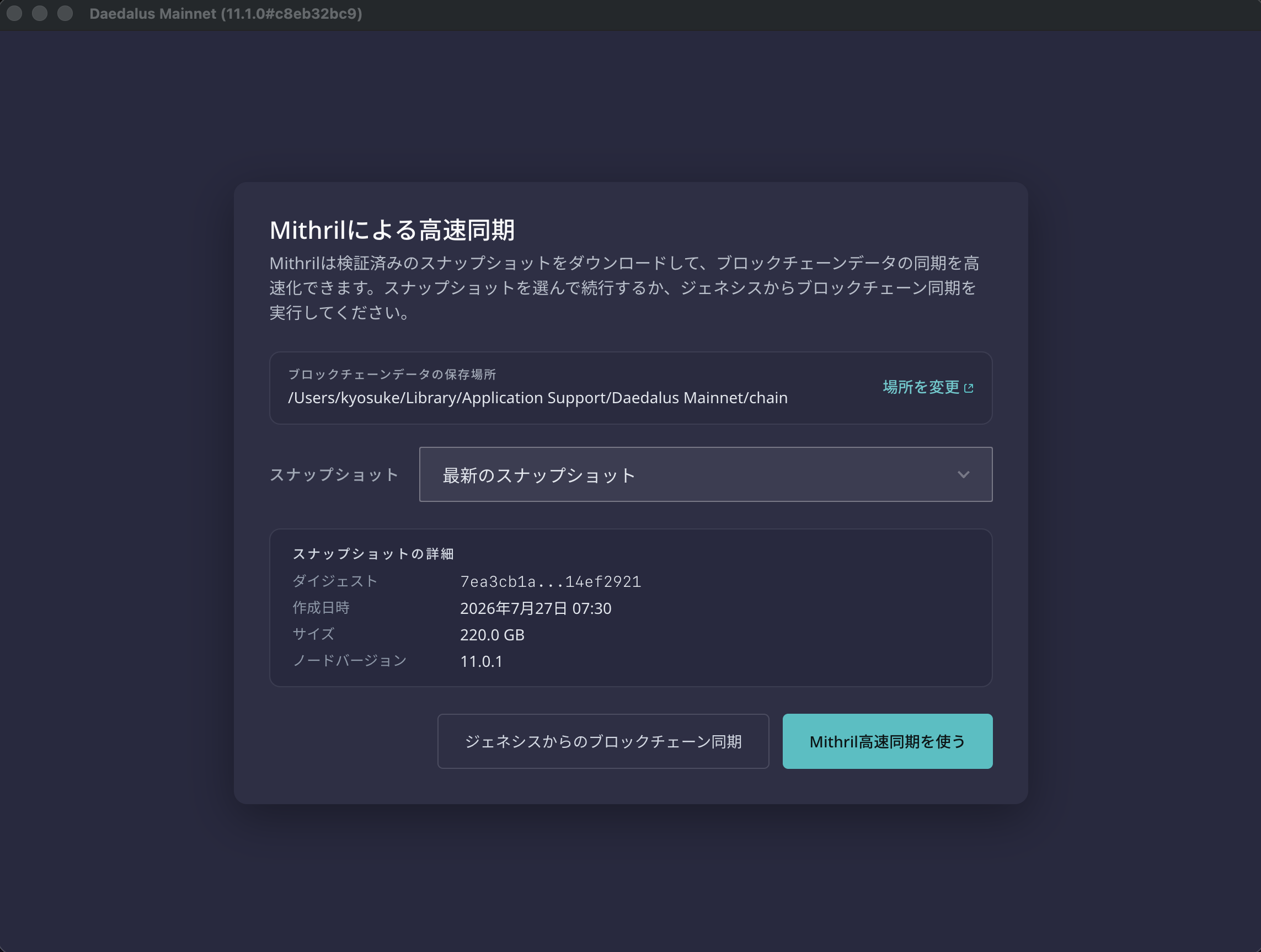Click the snapshot size 220.0 GB

(x=492, y=634)
